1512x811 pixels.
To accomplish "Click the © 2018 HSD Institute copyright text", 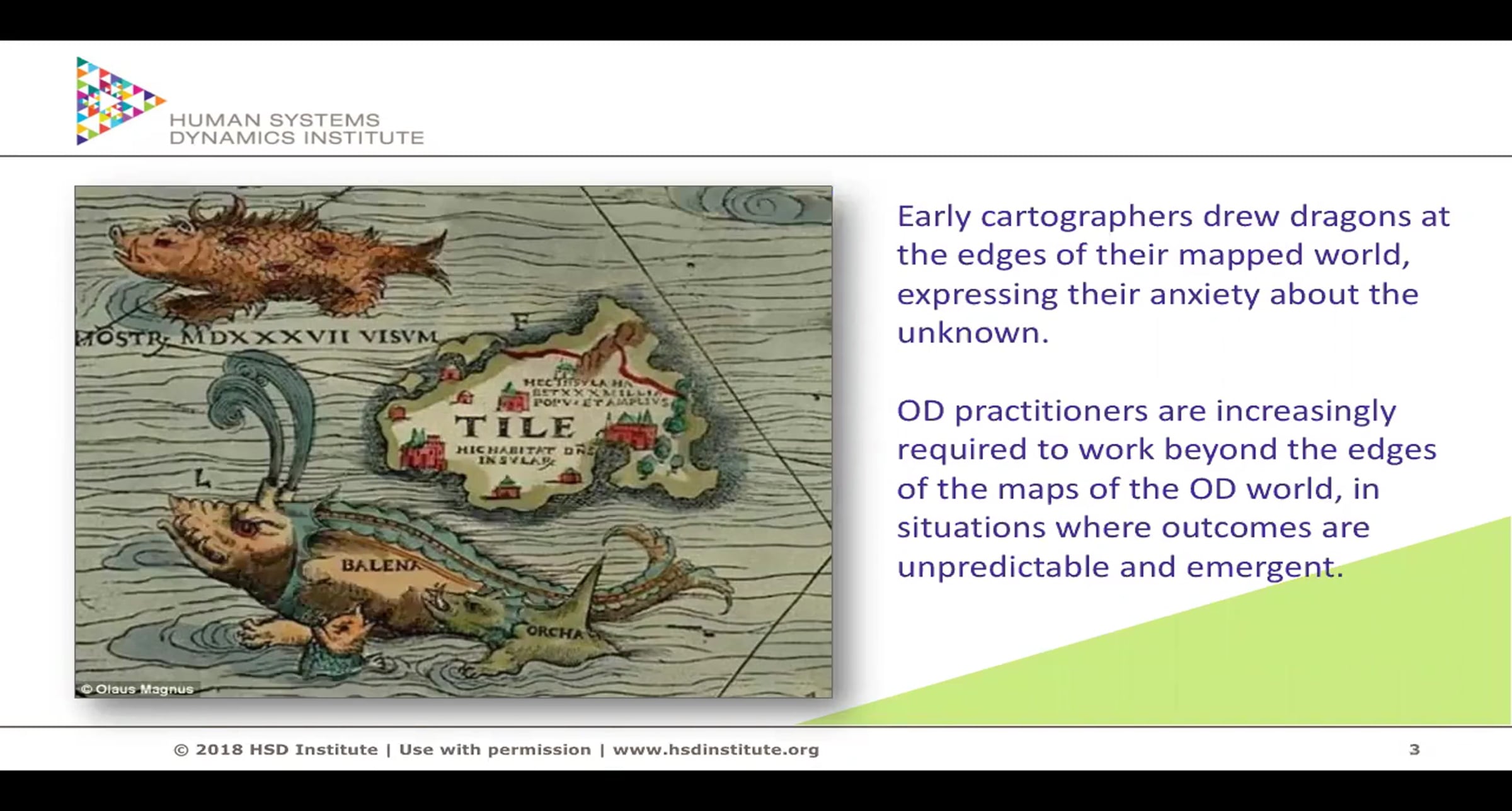I will (275, 749).
